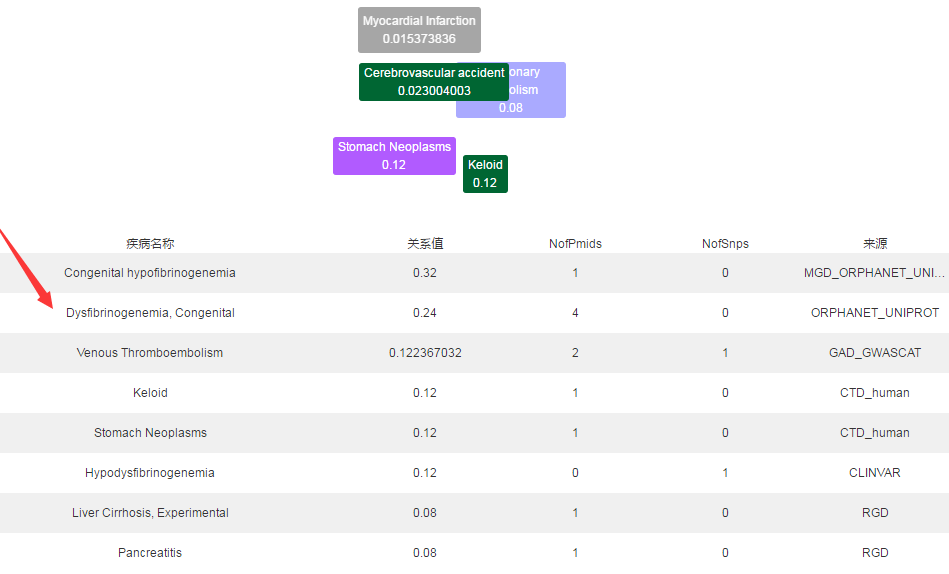Click the 关系值 column header
The width and height of the screenshot is (949, 574).
(425, 243)
